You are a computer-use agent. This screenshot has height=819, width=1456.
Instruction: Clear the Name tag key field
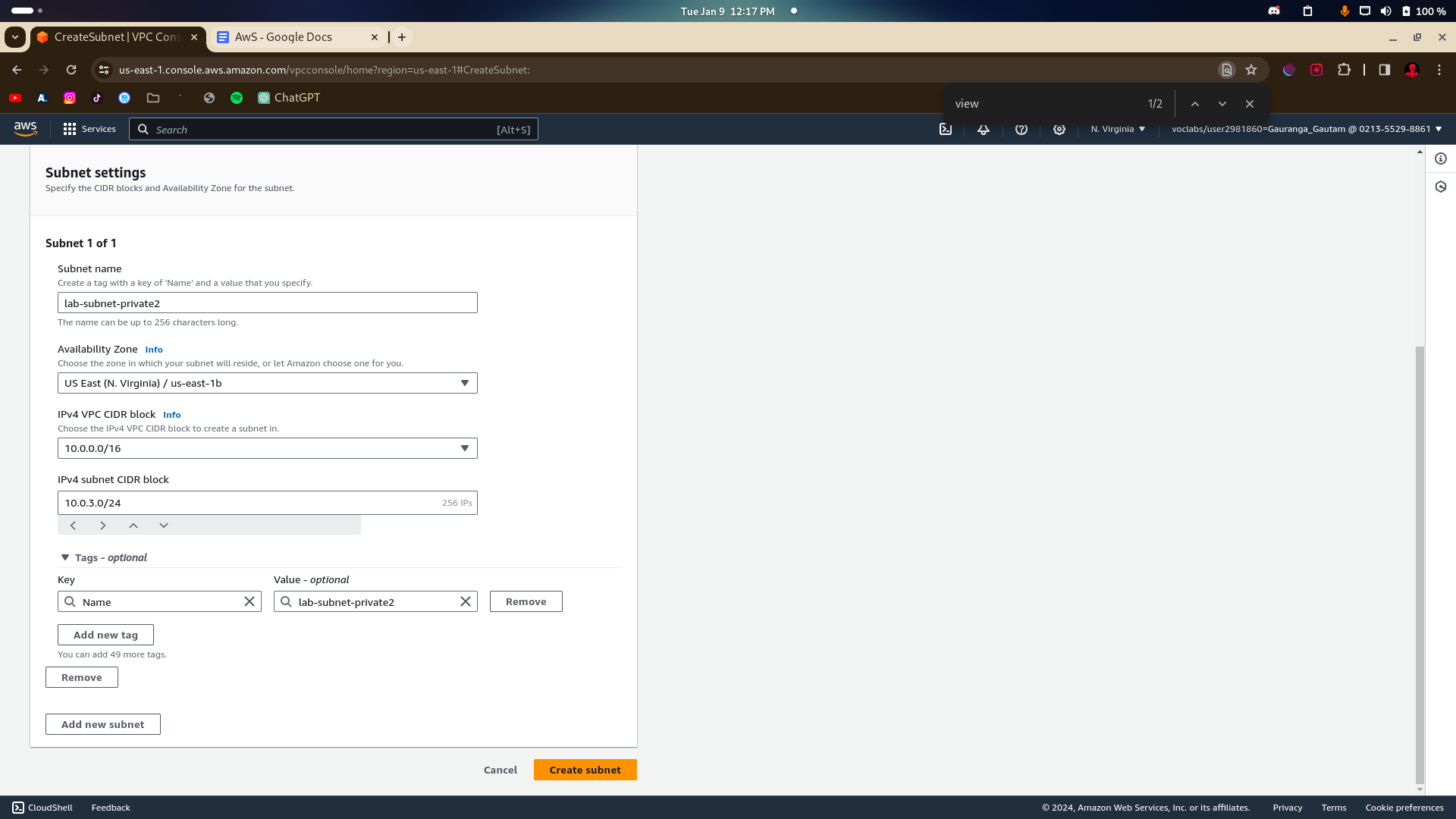click(x=249, y=601)
